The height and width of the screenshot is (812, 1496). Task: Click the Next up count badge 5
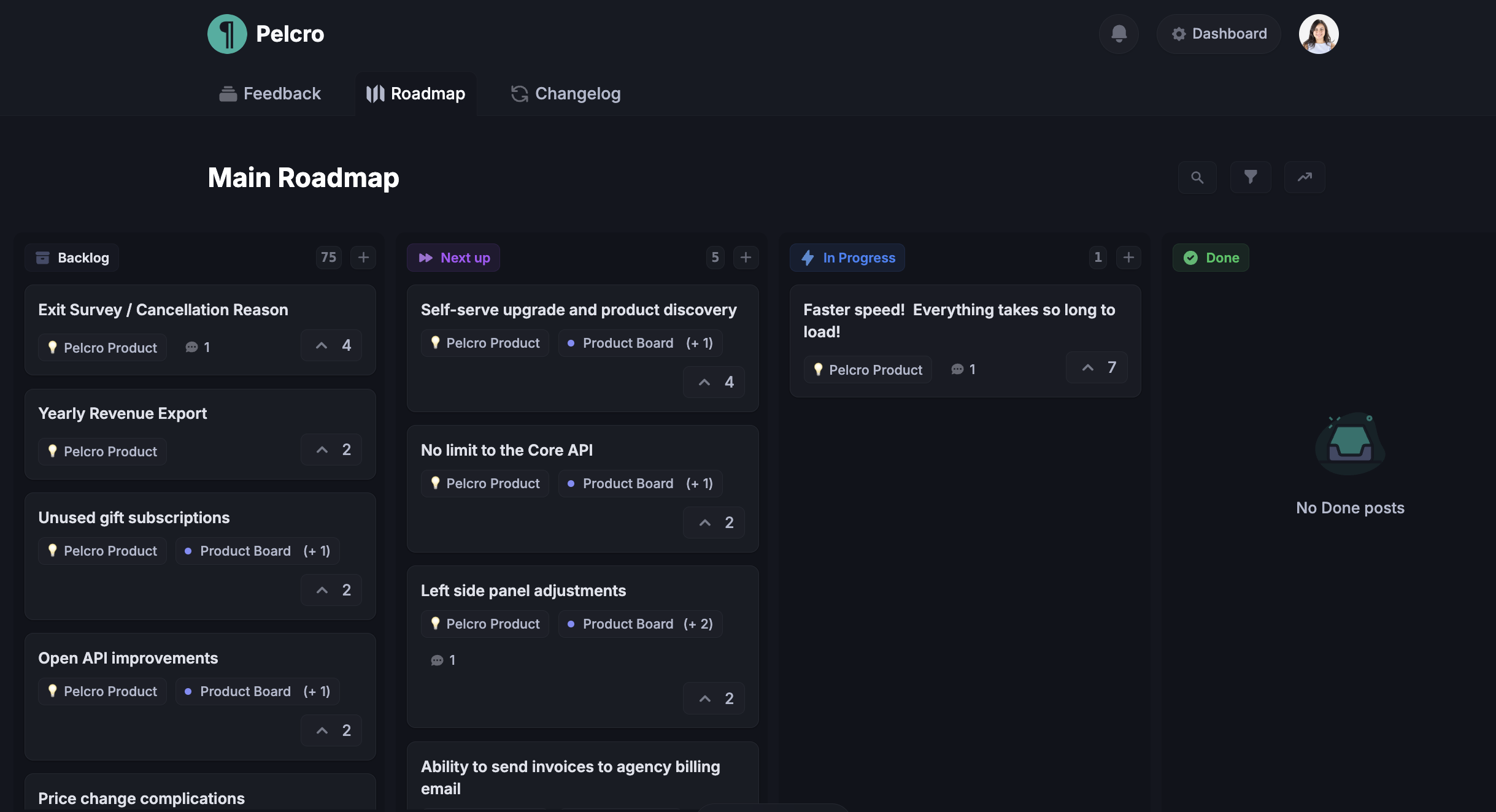[715, 257]
